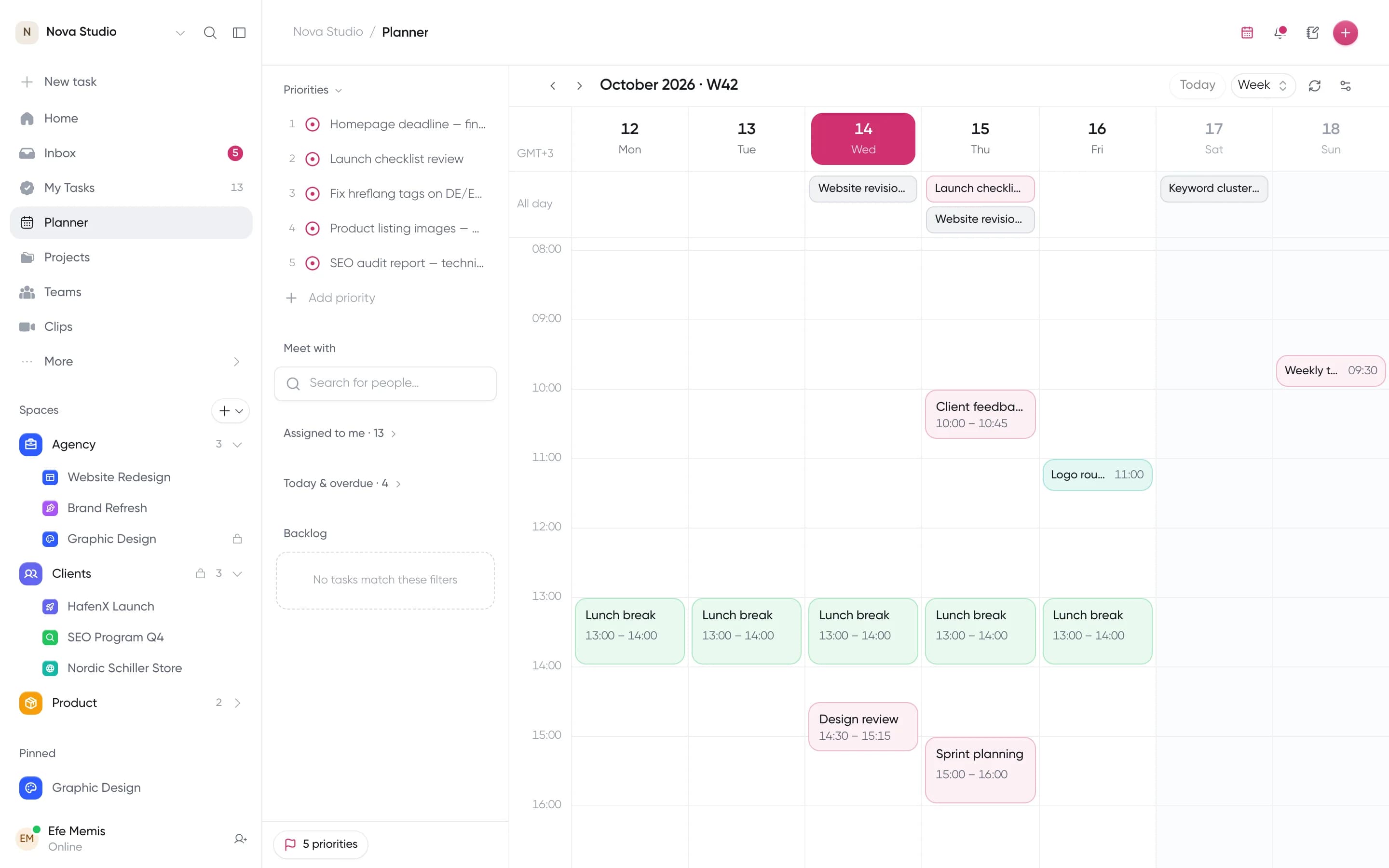The height and width of the screenshot is (868, 1389).
Task: Click the Product space box icon
Action: click(31, 703)
